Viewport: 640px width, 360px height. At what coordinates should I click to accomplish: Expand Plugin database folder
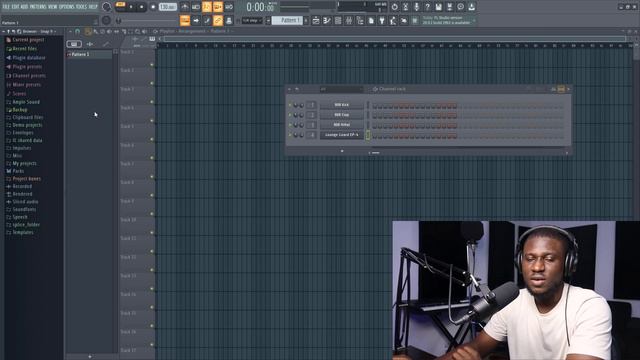point(29,58)
